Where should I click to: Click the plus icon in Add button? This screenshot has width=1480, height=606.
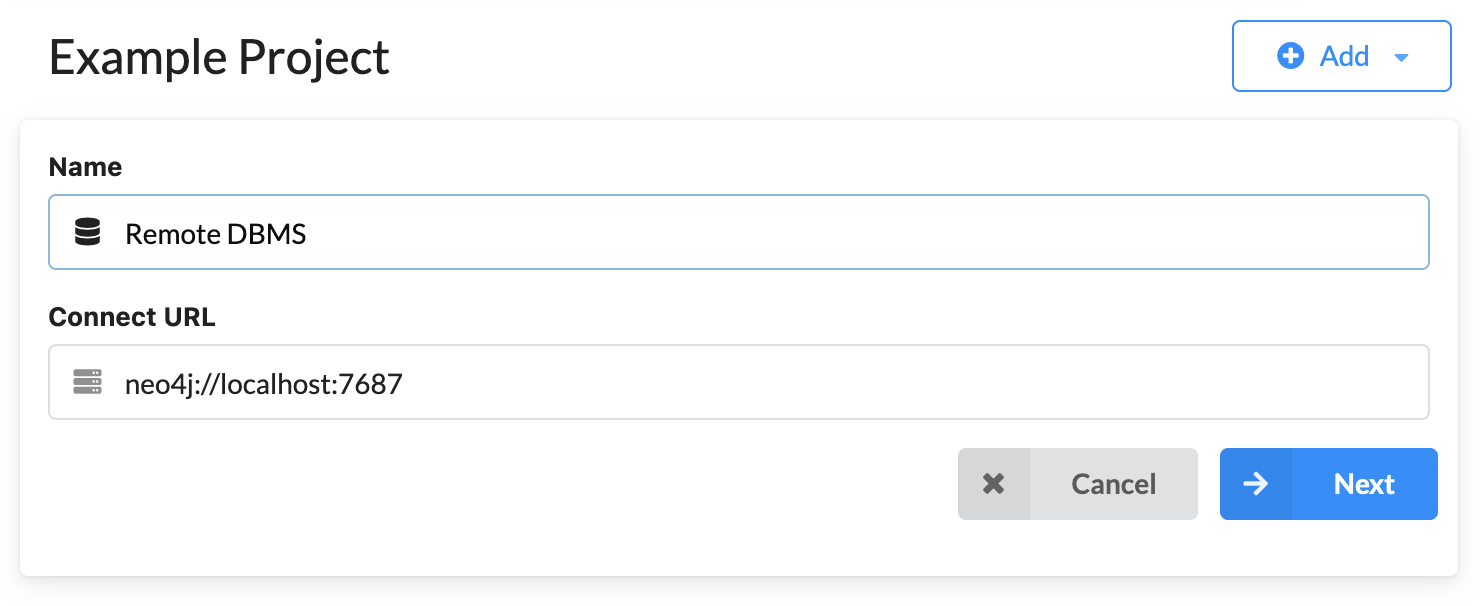click(x=1291, y=56)
